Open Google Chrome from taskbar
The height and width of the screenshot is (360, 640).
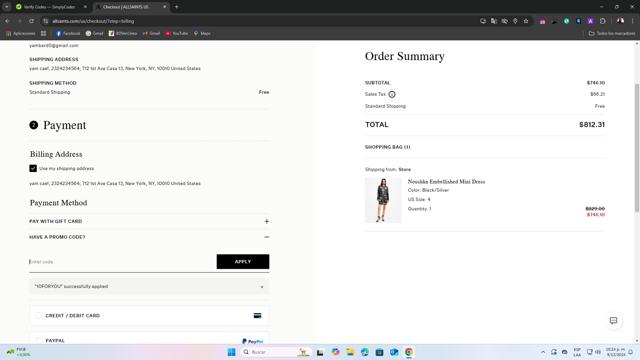pos(409,352)
